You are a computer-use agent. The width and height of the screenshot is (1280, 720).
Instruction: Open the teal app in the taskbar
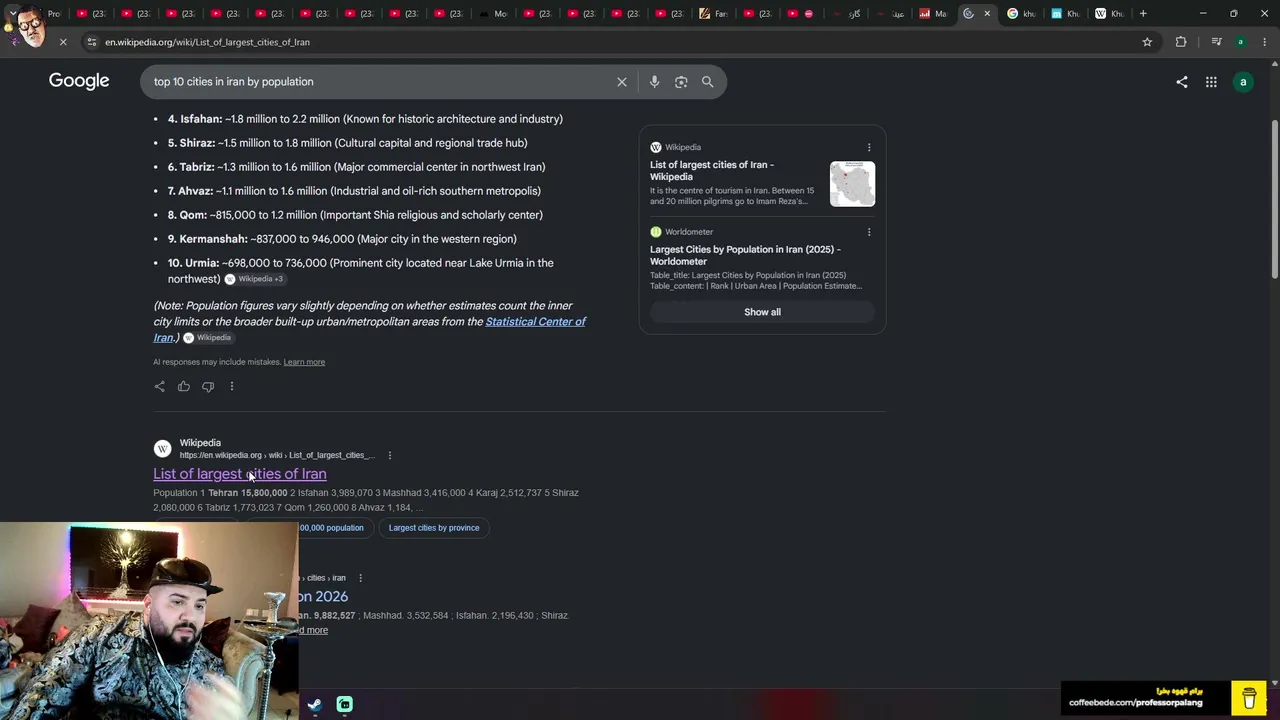344,704
